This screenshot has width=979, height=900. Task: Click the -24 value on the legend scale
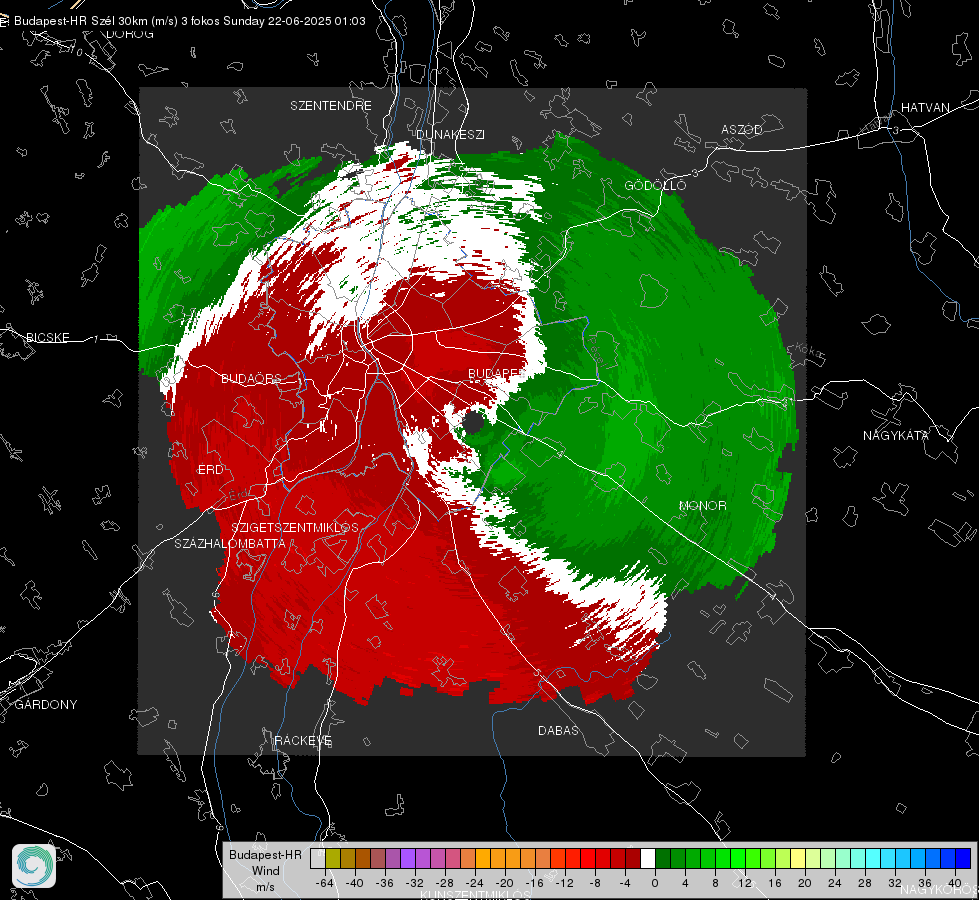(x=475, y=883)
